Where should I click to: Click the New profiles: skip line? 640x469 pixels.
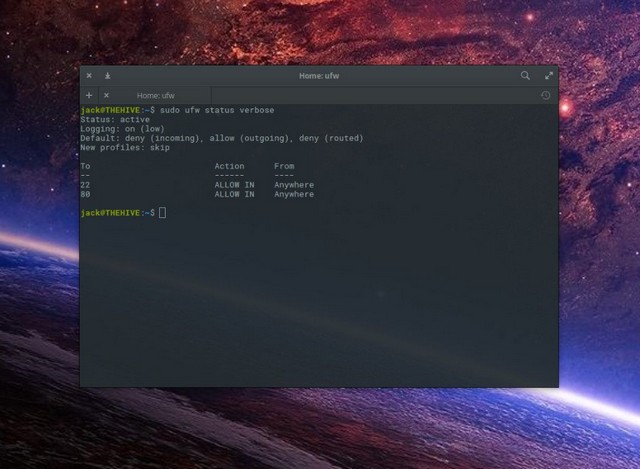[x=125, y=148]
